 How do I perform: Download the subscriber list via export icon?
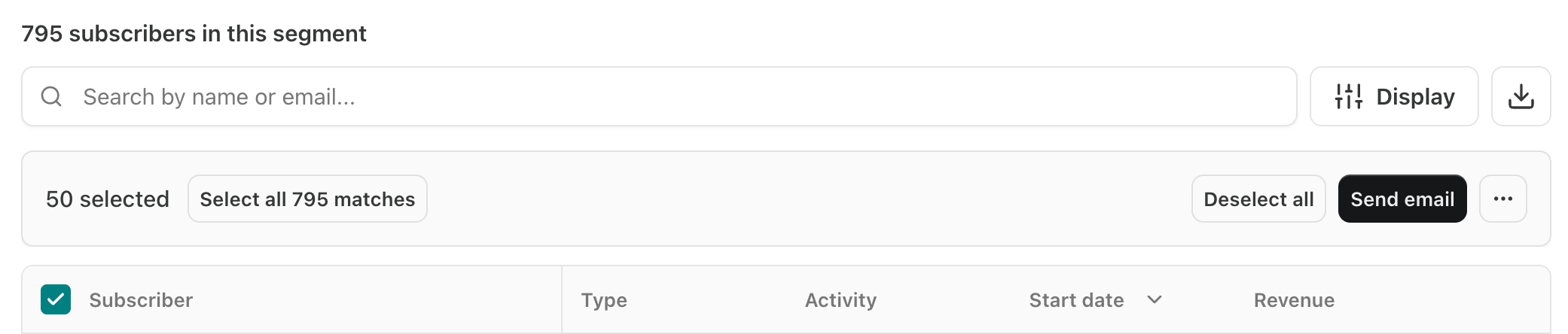pyautogui.click(x=1521, y=96)
